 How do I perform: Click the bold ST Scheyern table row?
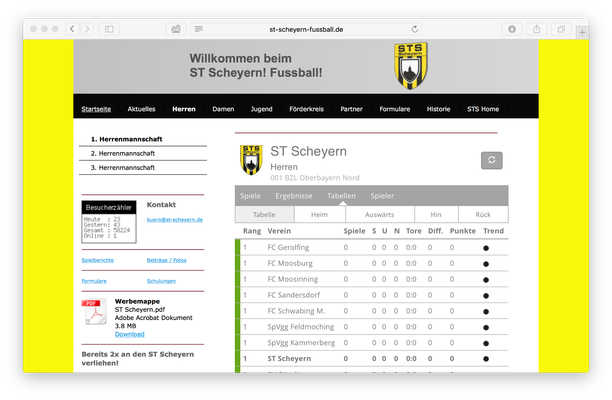click(372, 359)
